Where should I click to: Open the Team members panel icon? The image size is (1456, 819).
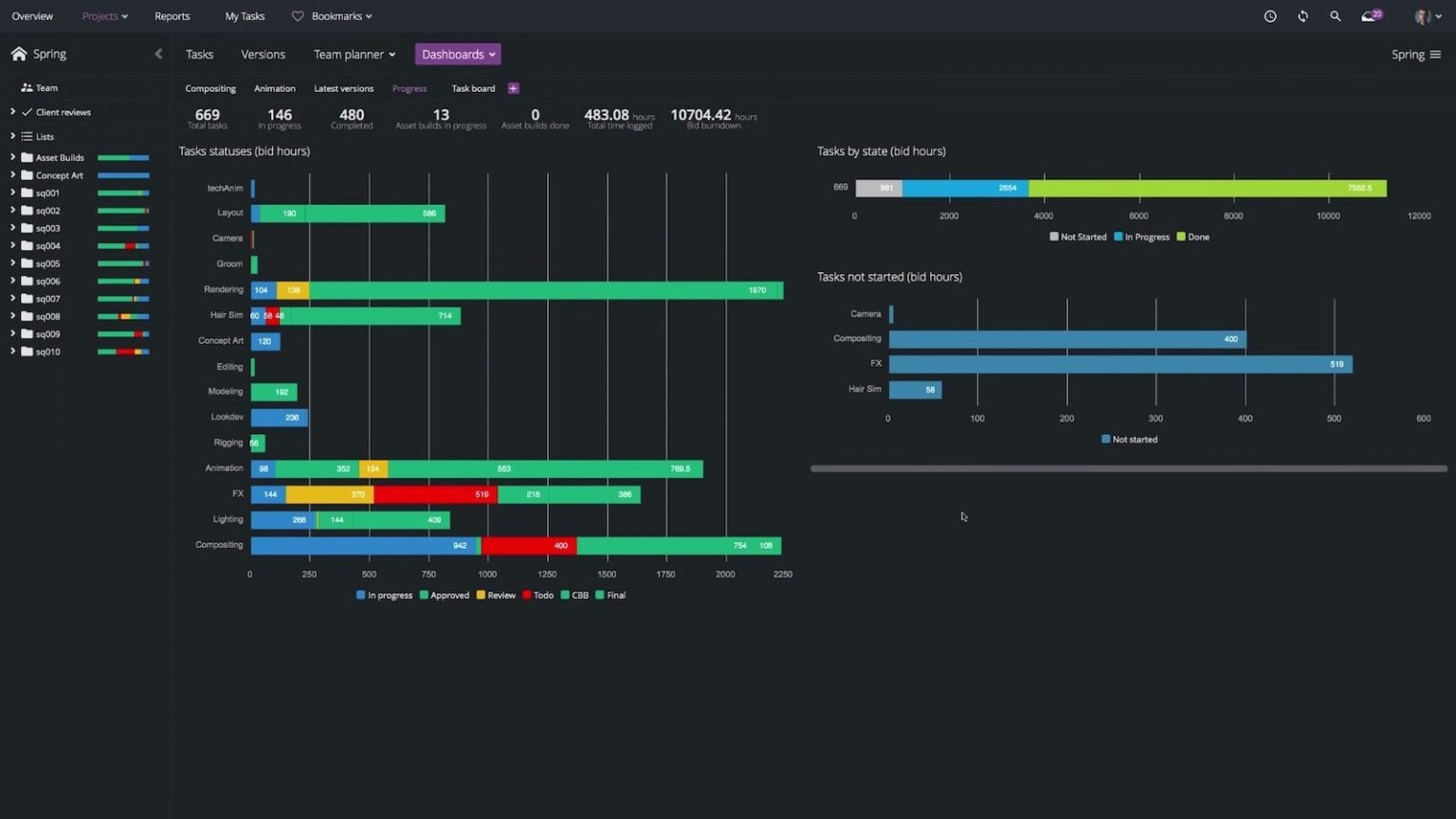coord(26,87)
